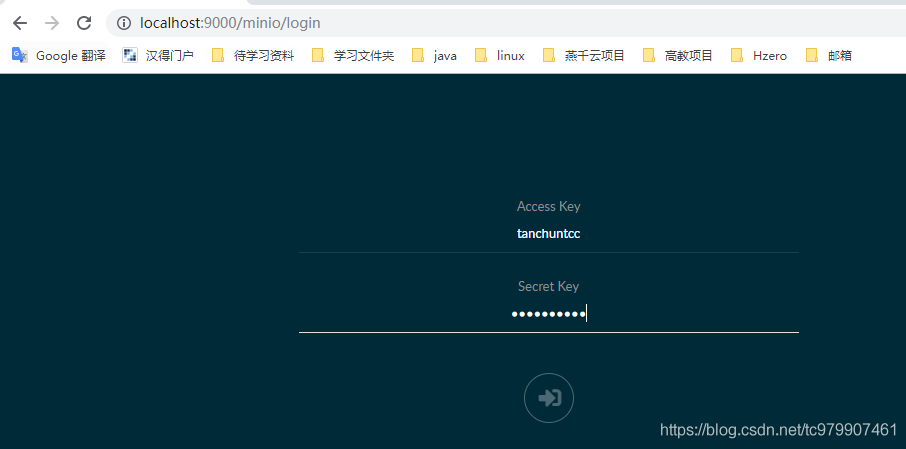Open the 汉得门户 bookmark
906x449 pixels.
click(158, 55)
